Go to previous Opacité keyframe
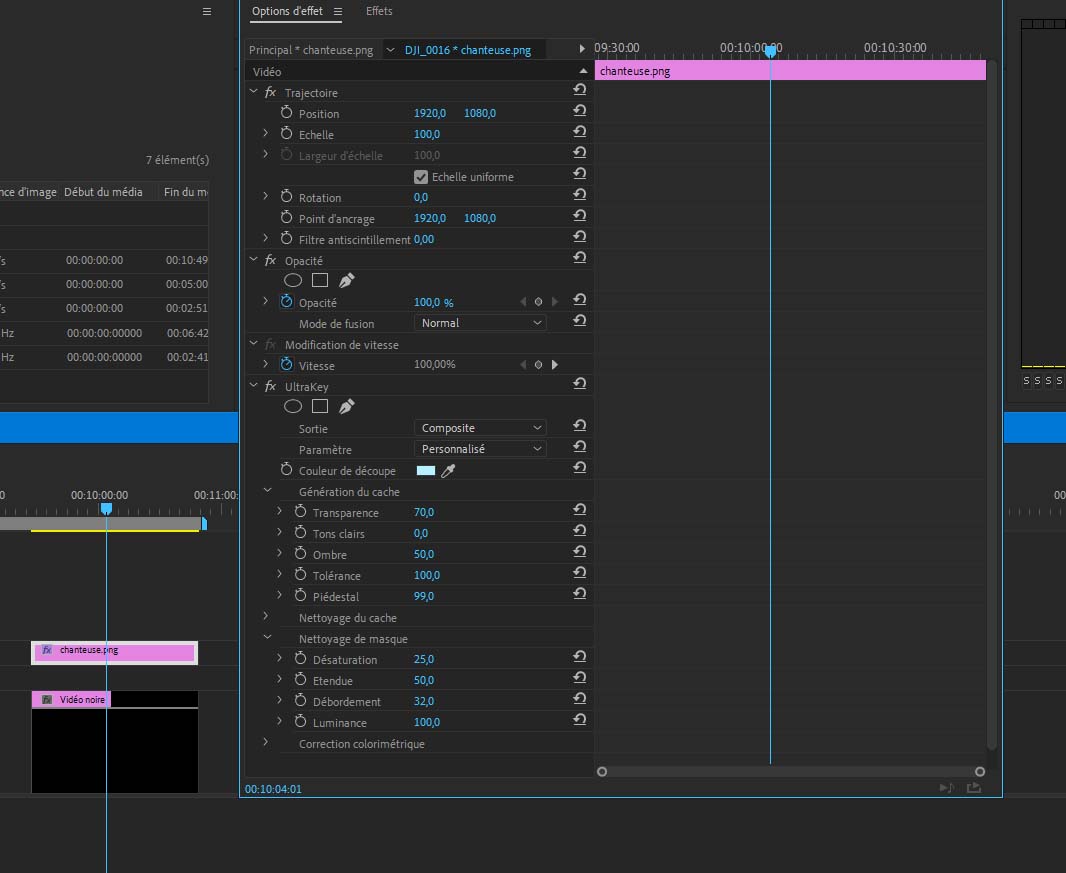 click(523, 302)
